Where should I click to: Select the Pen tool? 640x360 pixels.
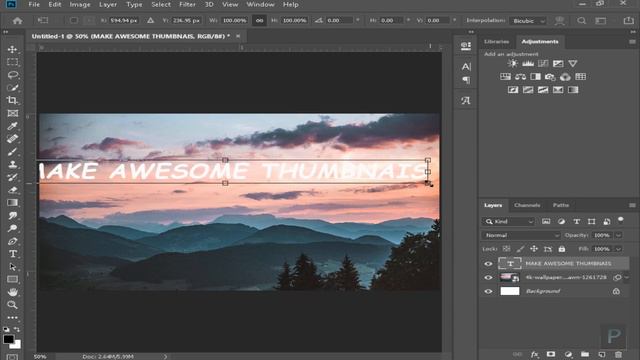pyautogui.click(x=12, y=241)
